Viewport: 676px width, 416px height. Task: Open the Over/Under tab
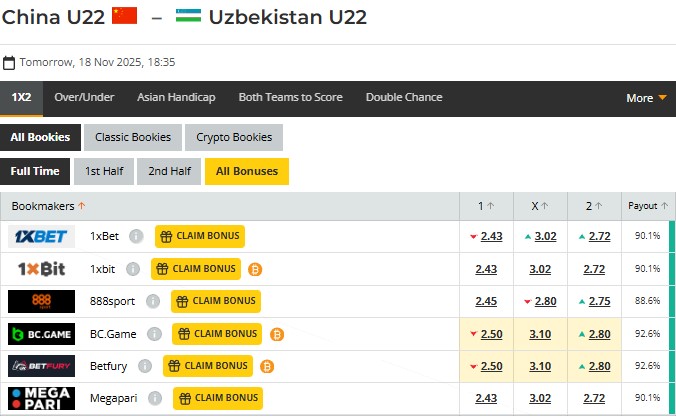pos(84,98)
